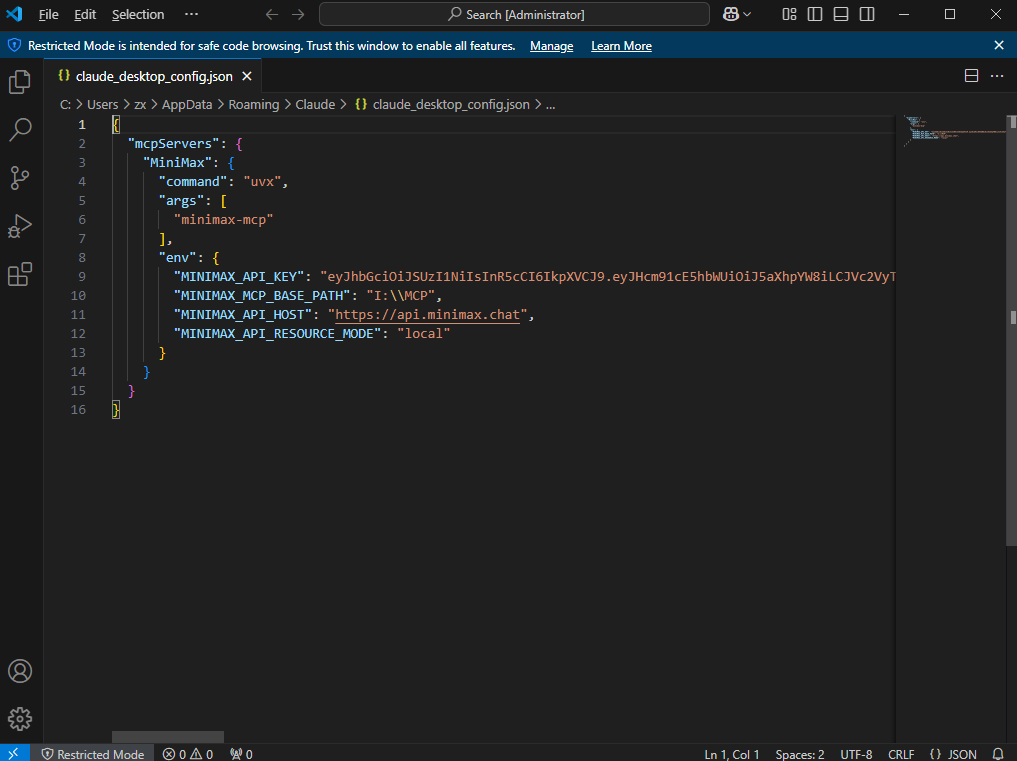Viewport: 1017px width, 761px height.
Task: Open the File menu
Action: (x=48, y=15)
